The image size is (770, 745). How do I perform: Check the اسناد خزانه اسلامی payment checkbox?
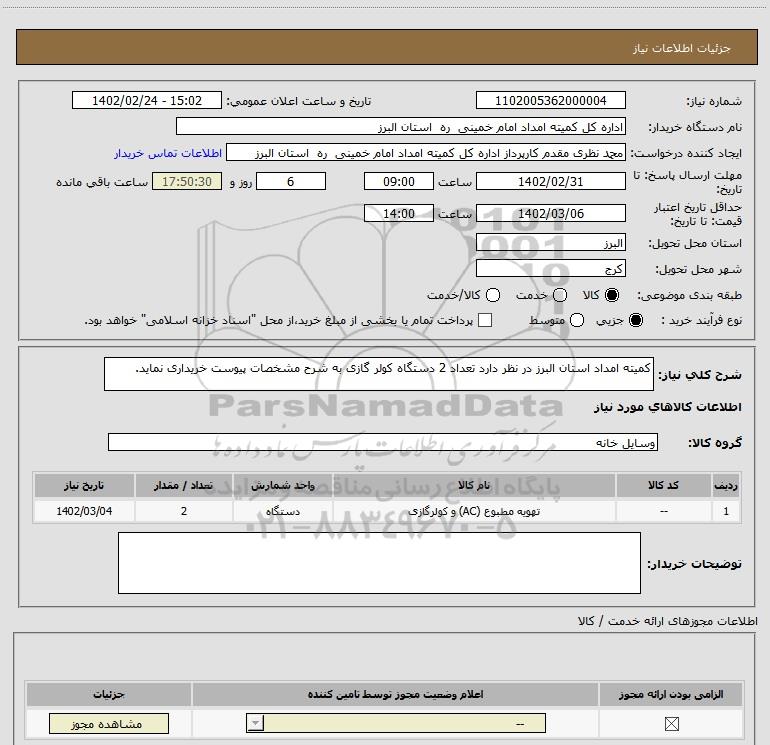485,320
